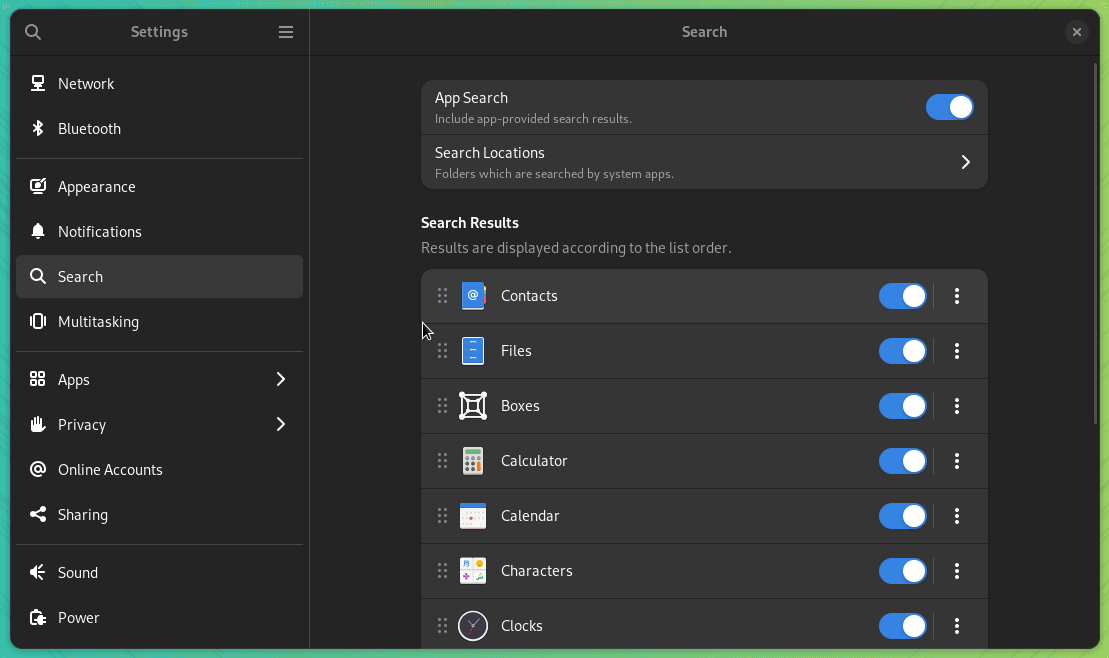Screen dimensions: 1109x658
Task: Select the Multitasking sidebar icon
Action: [x=38, y=321]
